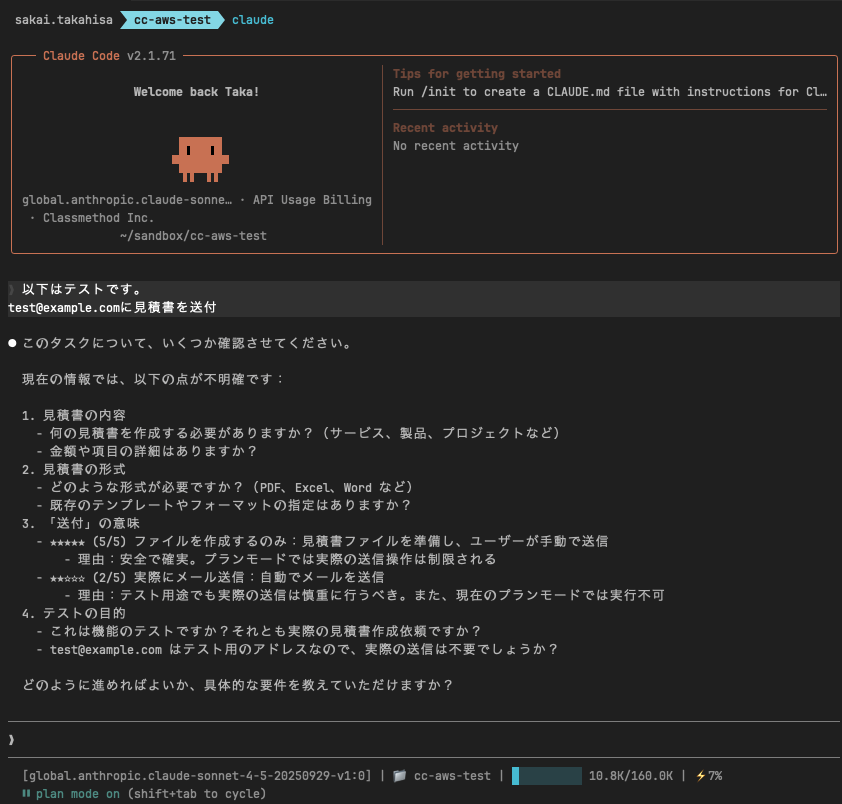Click the folder icon in status line
The height and width of the screenshot is (804, 842).
point(398,776)
